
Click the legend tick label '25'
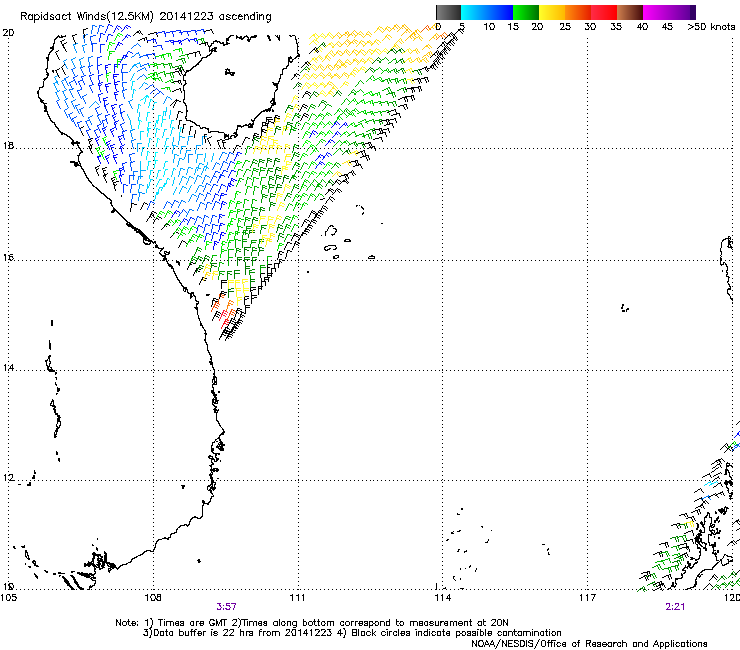[565, 27]
